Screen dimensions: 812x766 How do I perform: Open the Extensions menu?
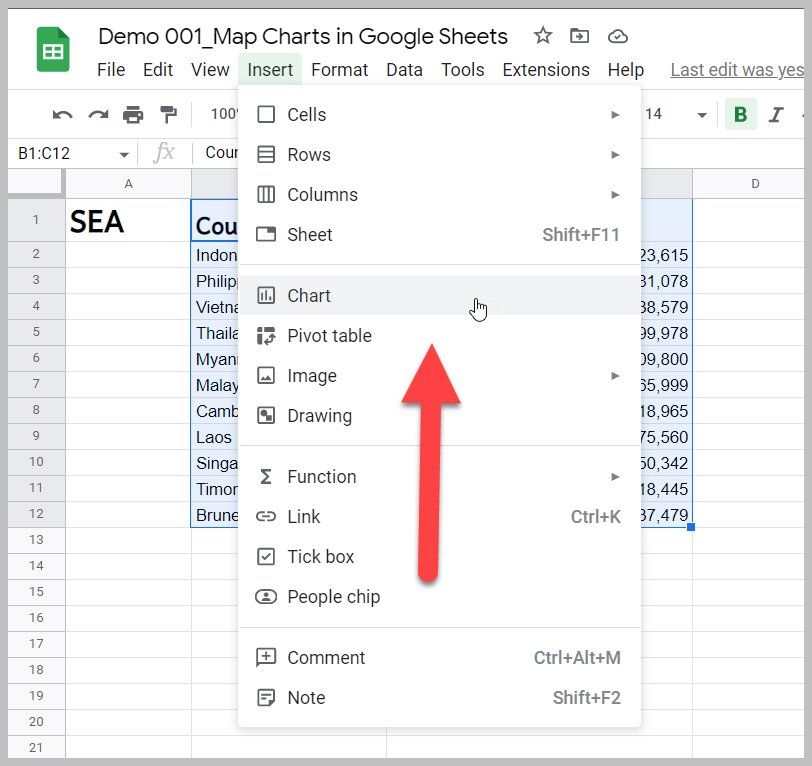[546, 69]
